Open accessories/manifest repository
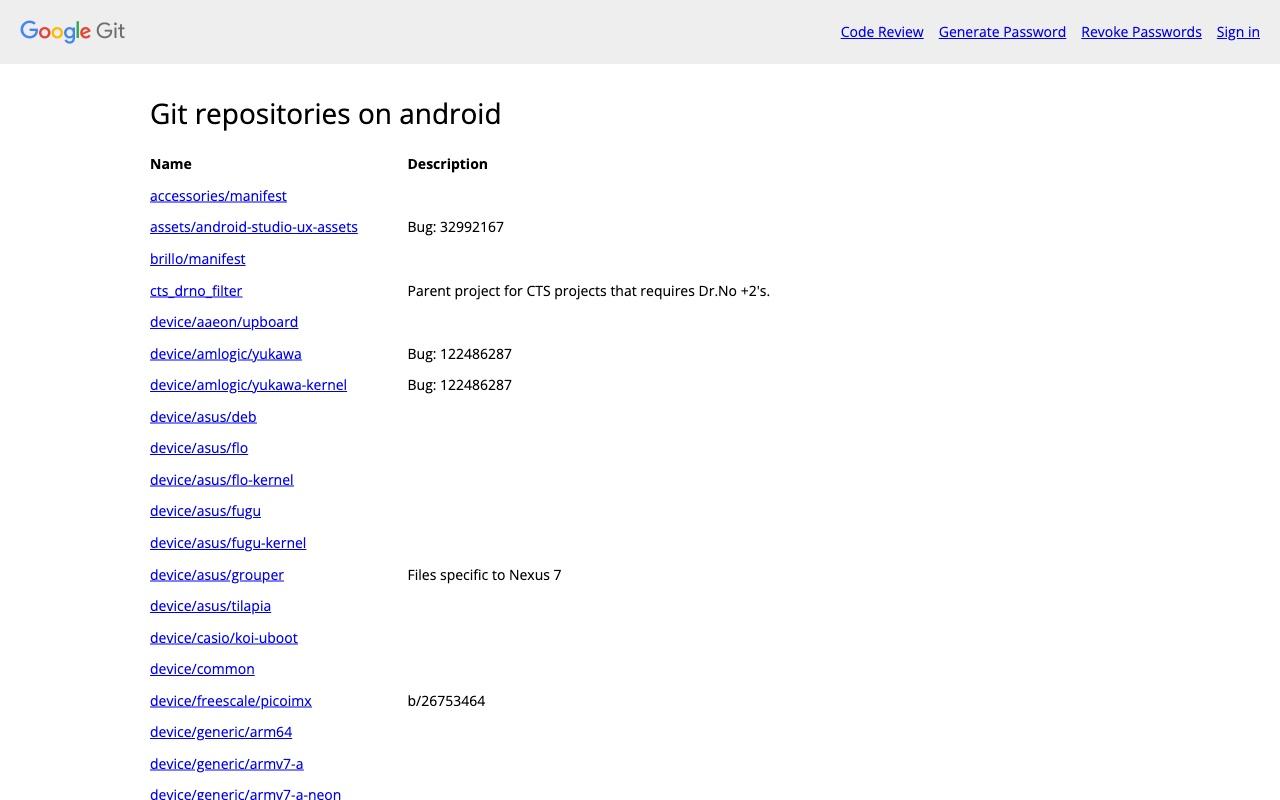Image resolution: width=1280 pixels, height=800 pixels. (218, 196)
